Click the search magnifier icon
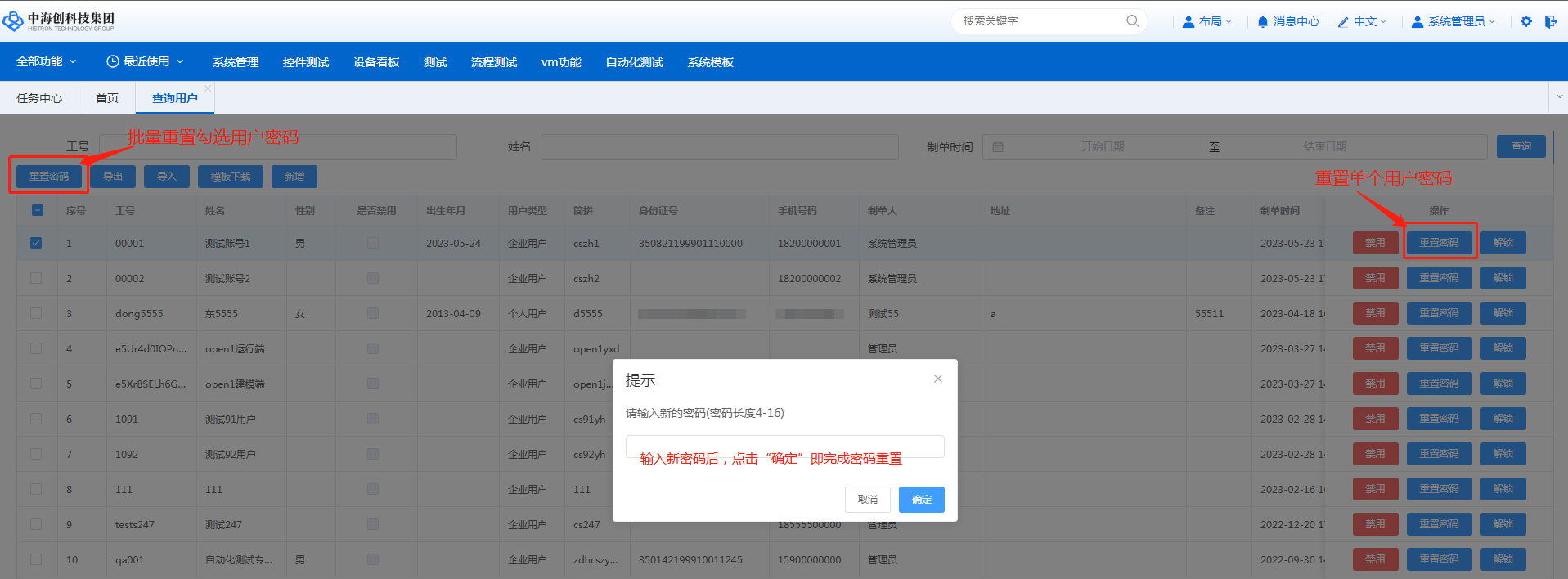The width and height of the screenshot is (1568, 579). coord(1132,21)
